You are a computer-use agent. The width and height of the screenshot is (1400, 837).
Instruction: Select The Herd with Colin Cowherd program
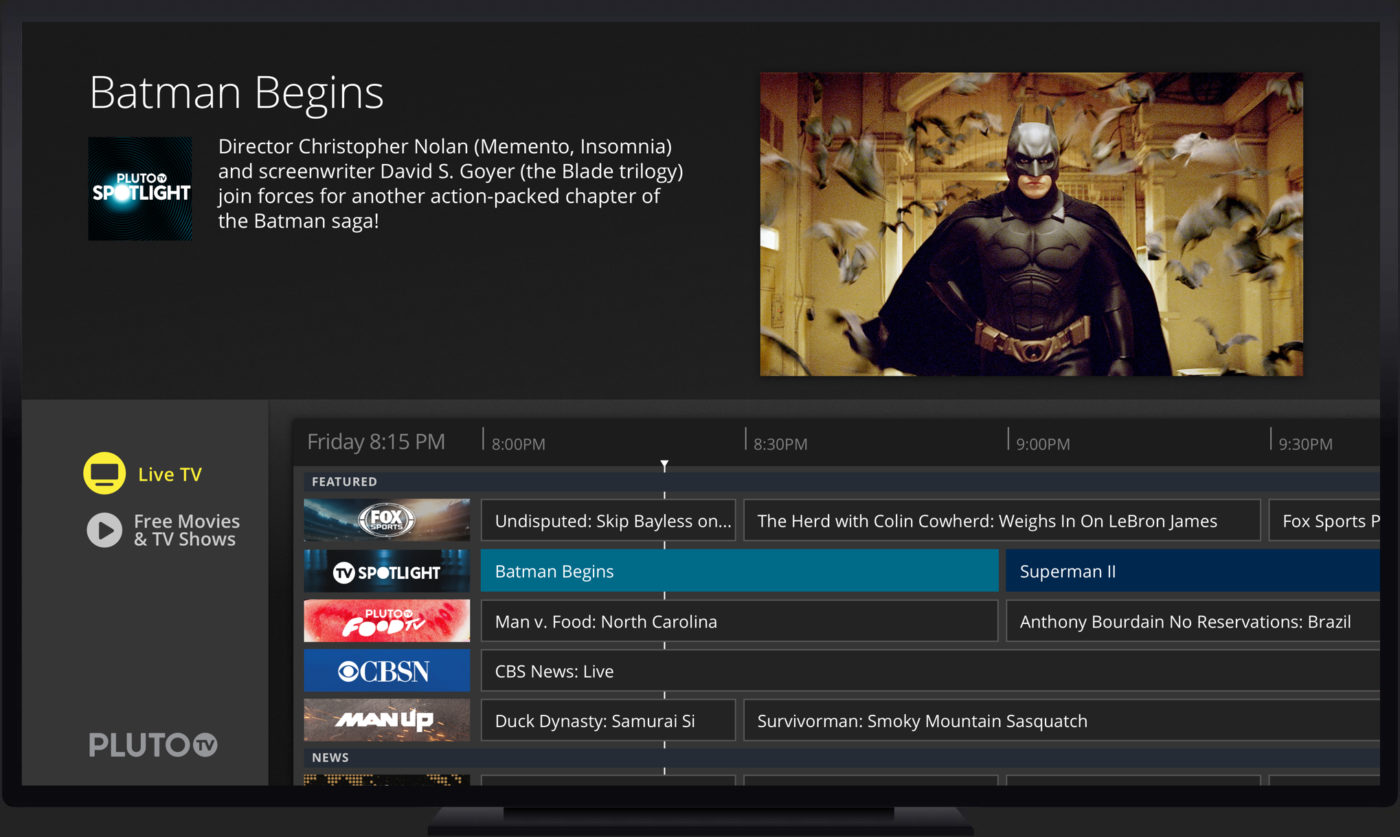1002,521
